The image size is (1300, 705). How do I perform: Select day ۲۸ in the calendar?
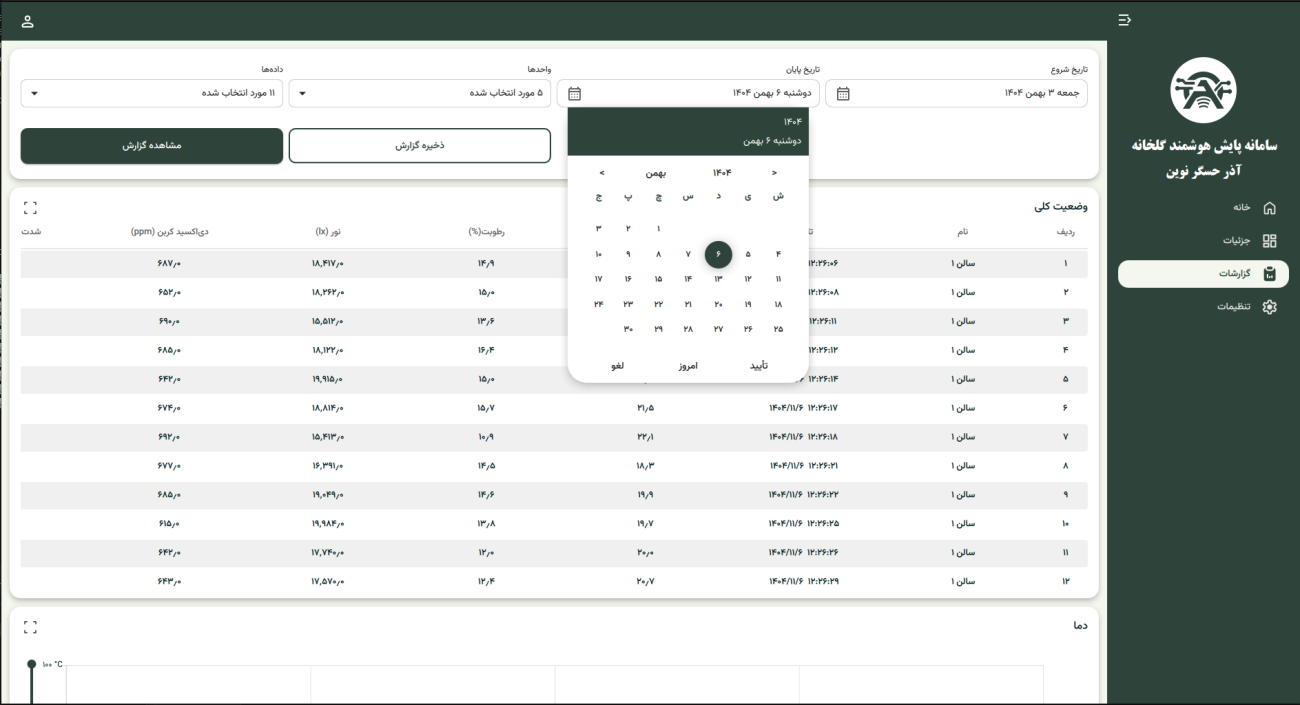coord(688,329)
